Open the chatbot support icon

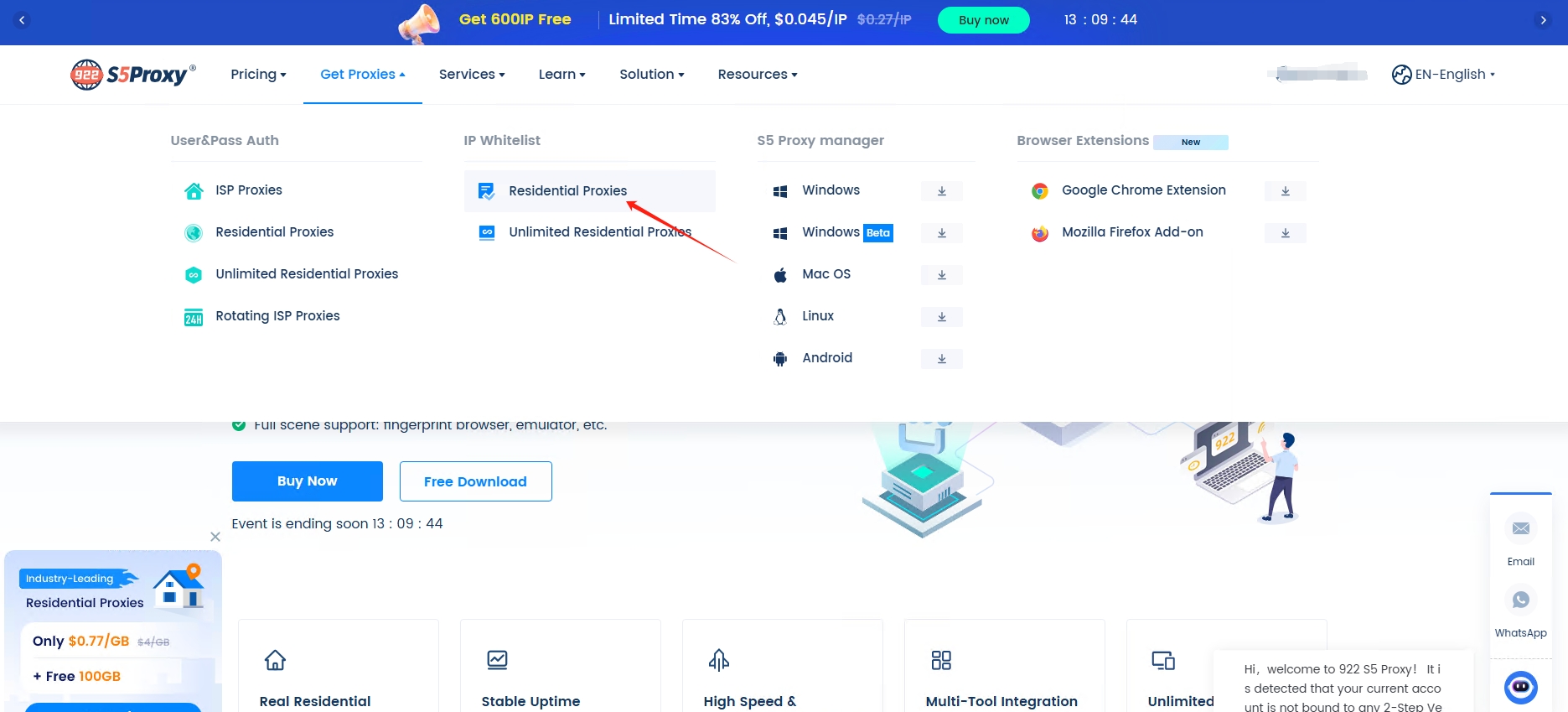[1520, 688]
